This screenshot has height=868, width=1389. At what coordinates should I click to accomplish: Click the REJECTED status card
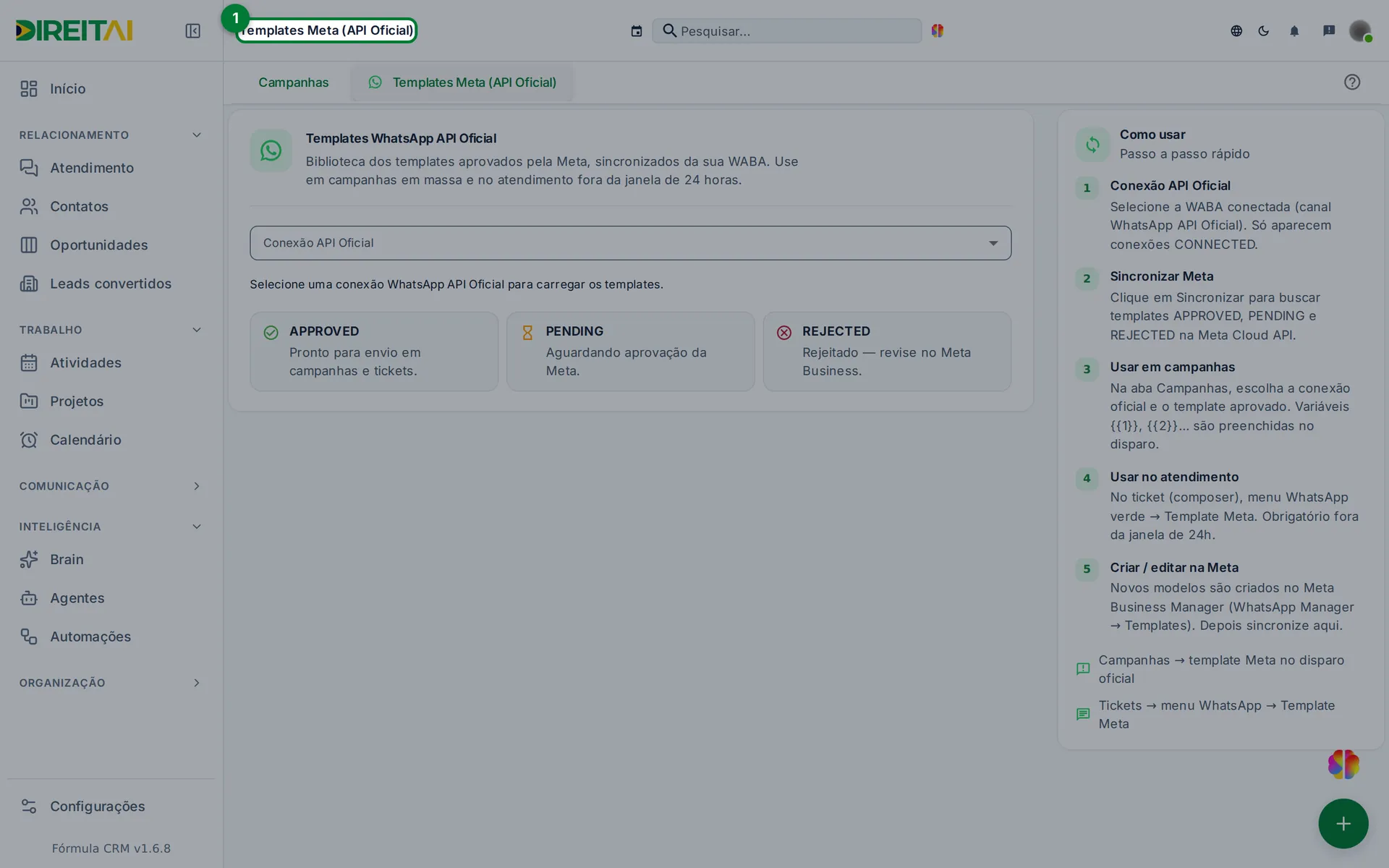coord(887,352)
